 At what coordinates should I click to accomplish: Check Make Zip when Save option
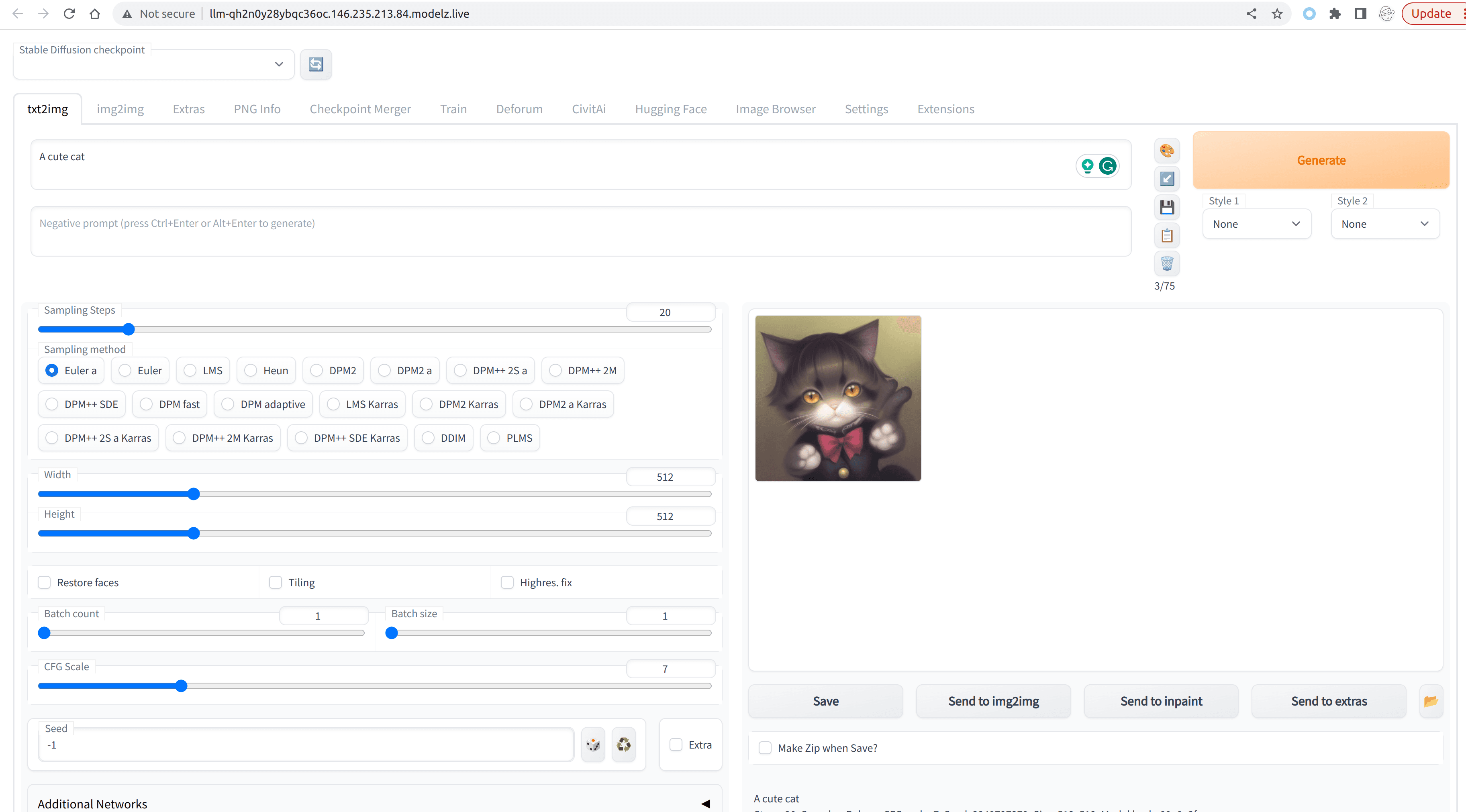765,748
